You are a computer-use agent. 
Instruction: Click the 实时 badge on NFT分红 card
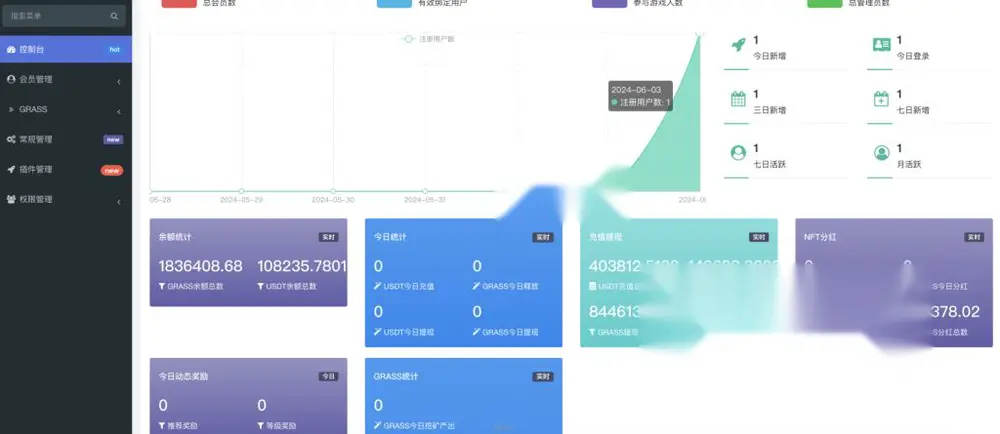[x=974, y=237]
